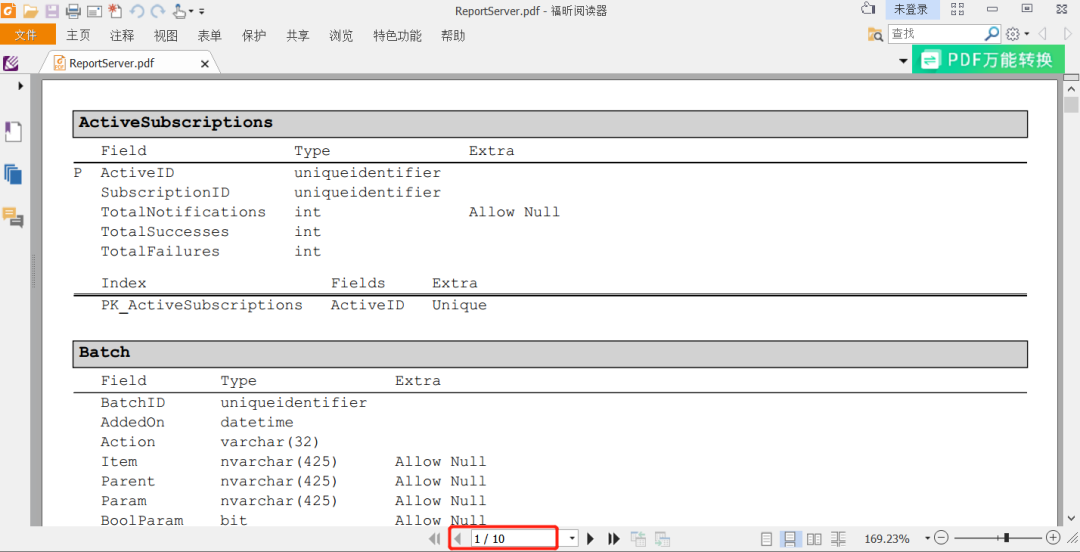Undo the last action

136,11
